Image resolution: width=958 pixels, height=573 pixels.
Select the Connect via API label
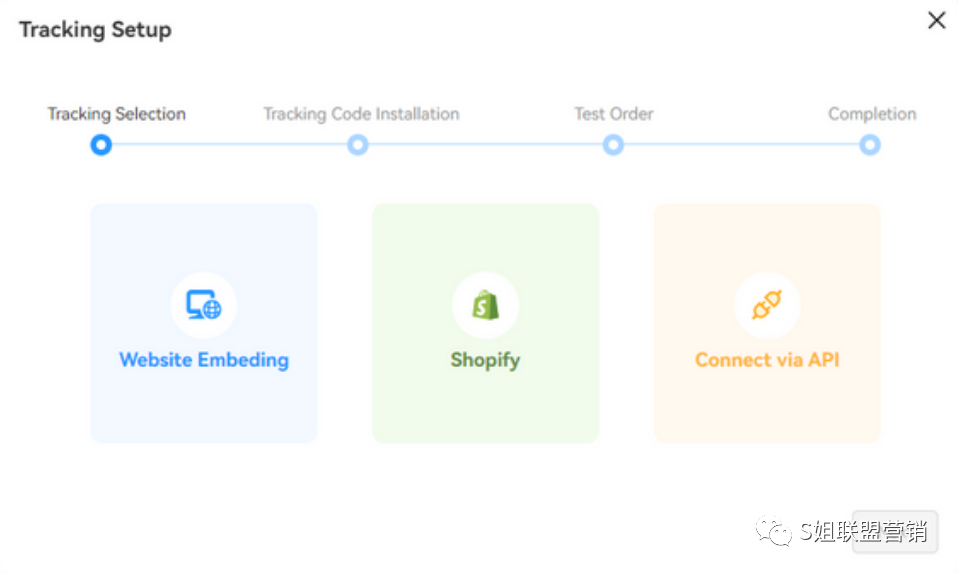(x=767, y=360)
